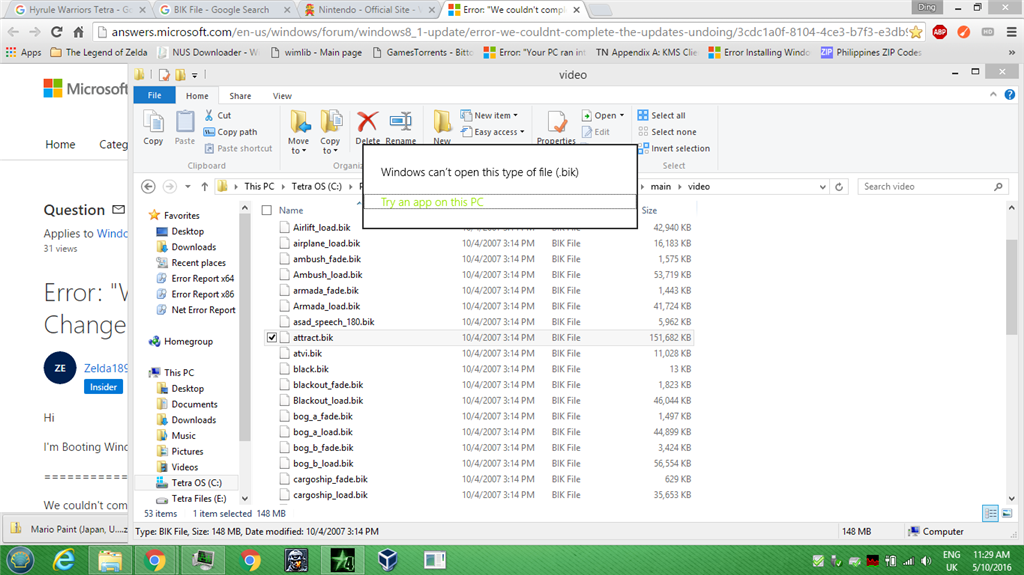
Task: Open the Adblock Plus extension icon
Action: click(940, 32)
